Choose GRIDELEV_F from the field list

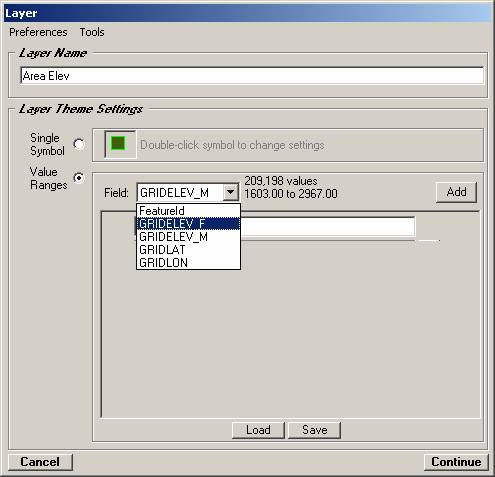(188, 224)
